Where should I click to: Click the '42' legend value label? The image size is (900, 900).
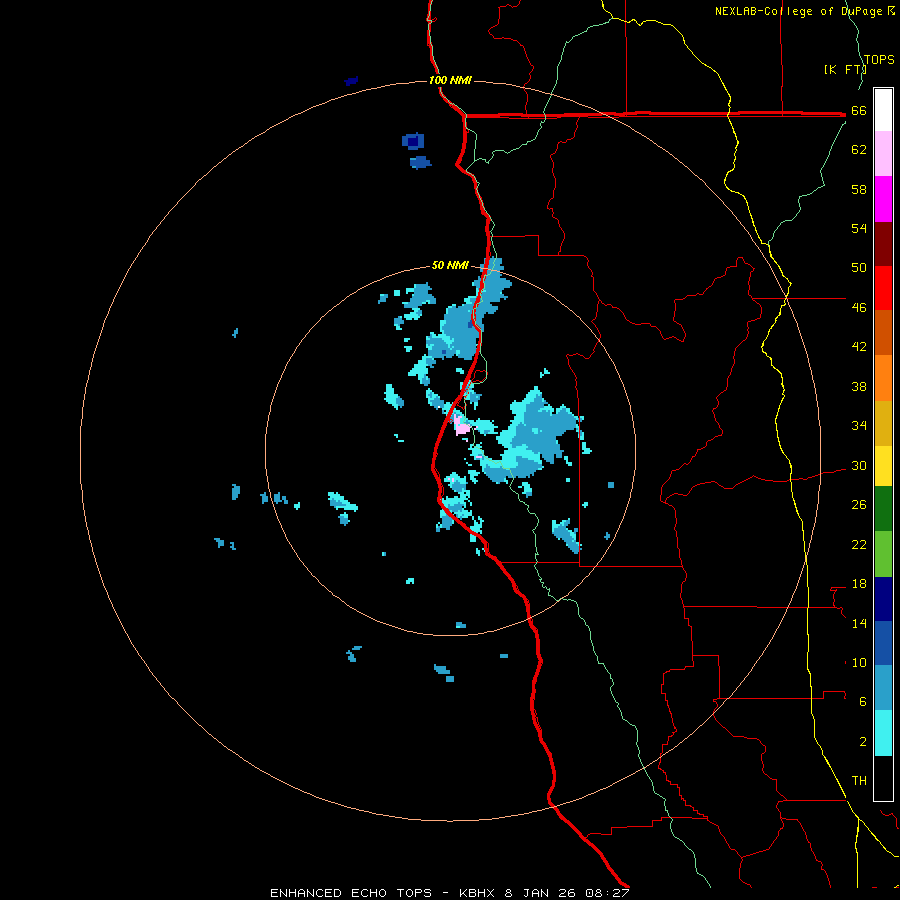click(x=859, y=347)
